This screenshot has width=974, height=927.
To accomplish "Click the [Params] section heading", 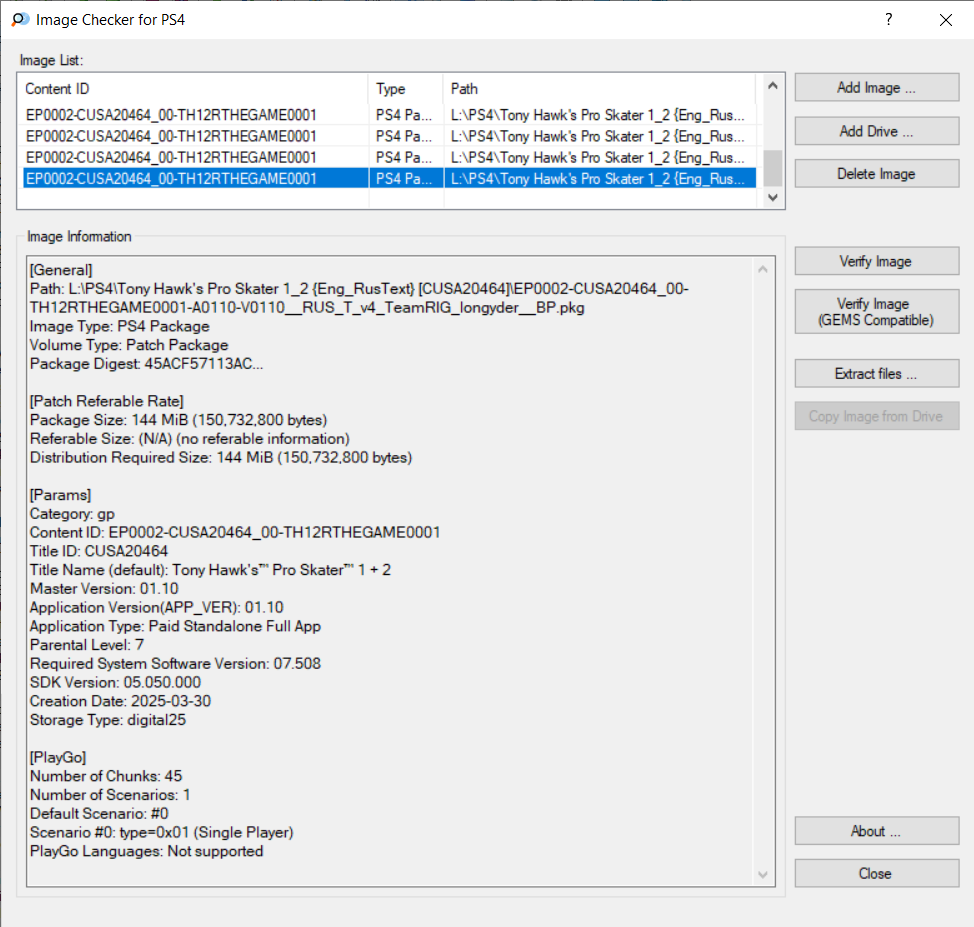I will pyautogui.click(x=60, y=495).
